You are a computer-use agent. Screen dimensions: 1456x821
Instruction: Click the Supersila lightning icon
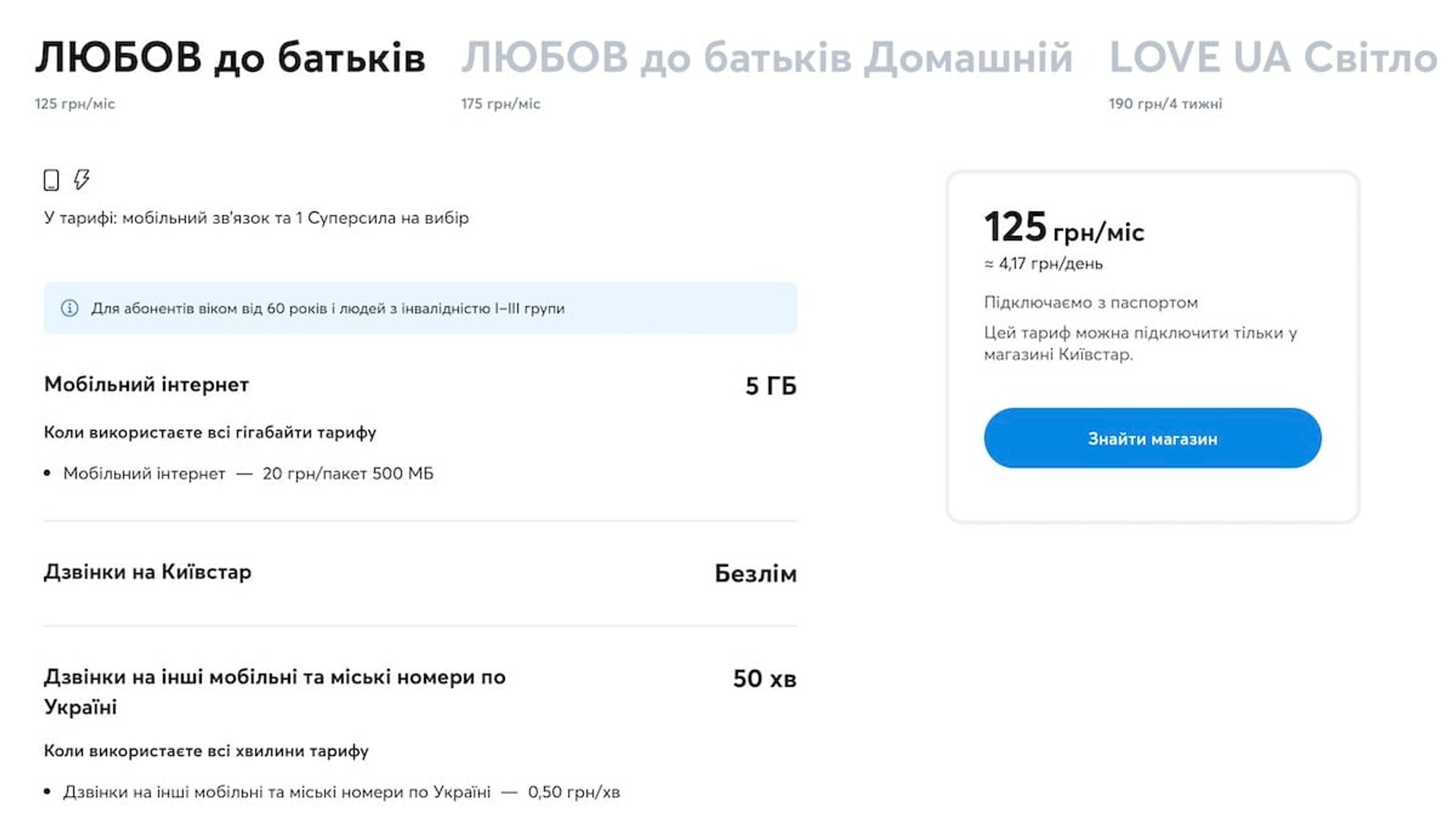[x=81, y=180]
